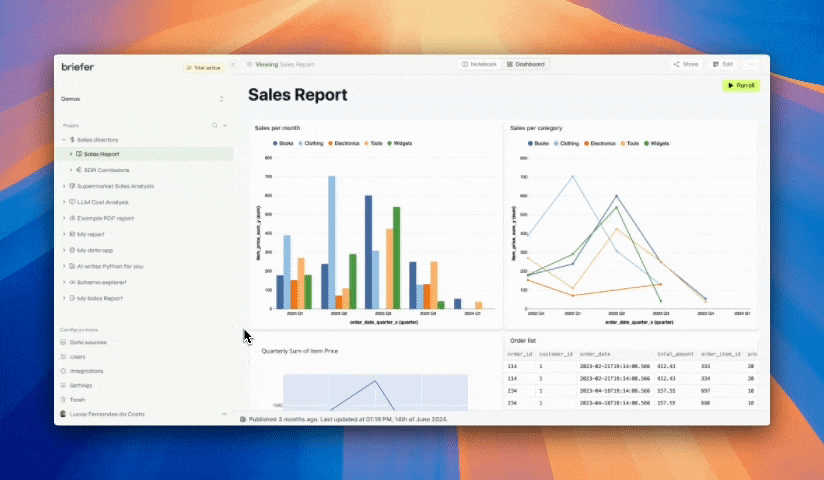The image size is (824, 480).
Task: Click the user avatar of Lucas Fernandes
Action: click(63, 414)
